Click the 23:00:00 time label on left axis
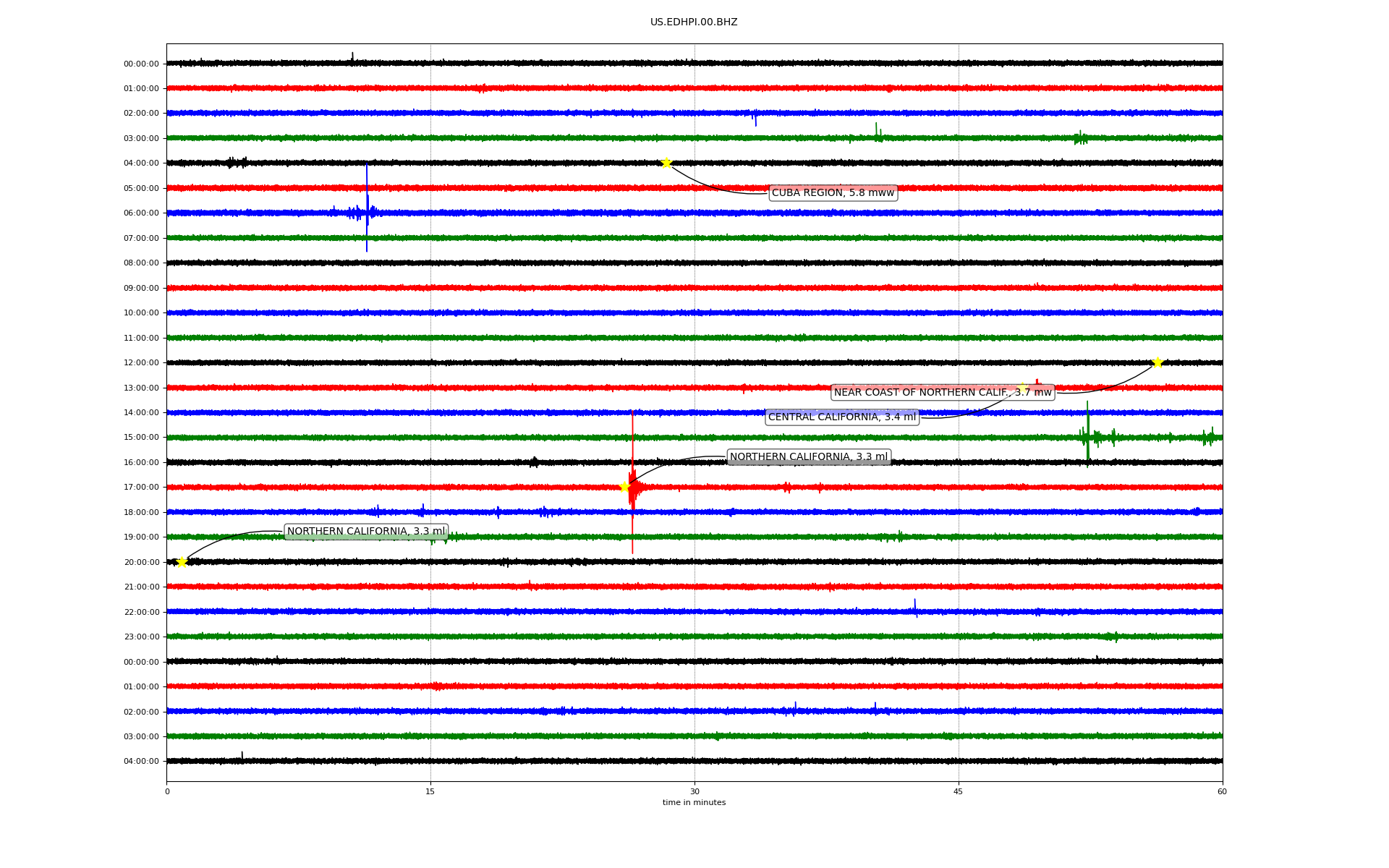 click(x=141, y=637)
